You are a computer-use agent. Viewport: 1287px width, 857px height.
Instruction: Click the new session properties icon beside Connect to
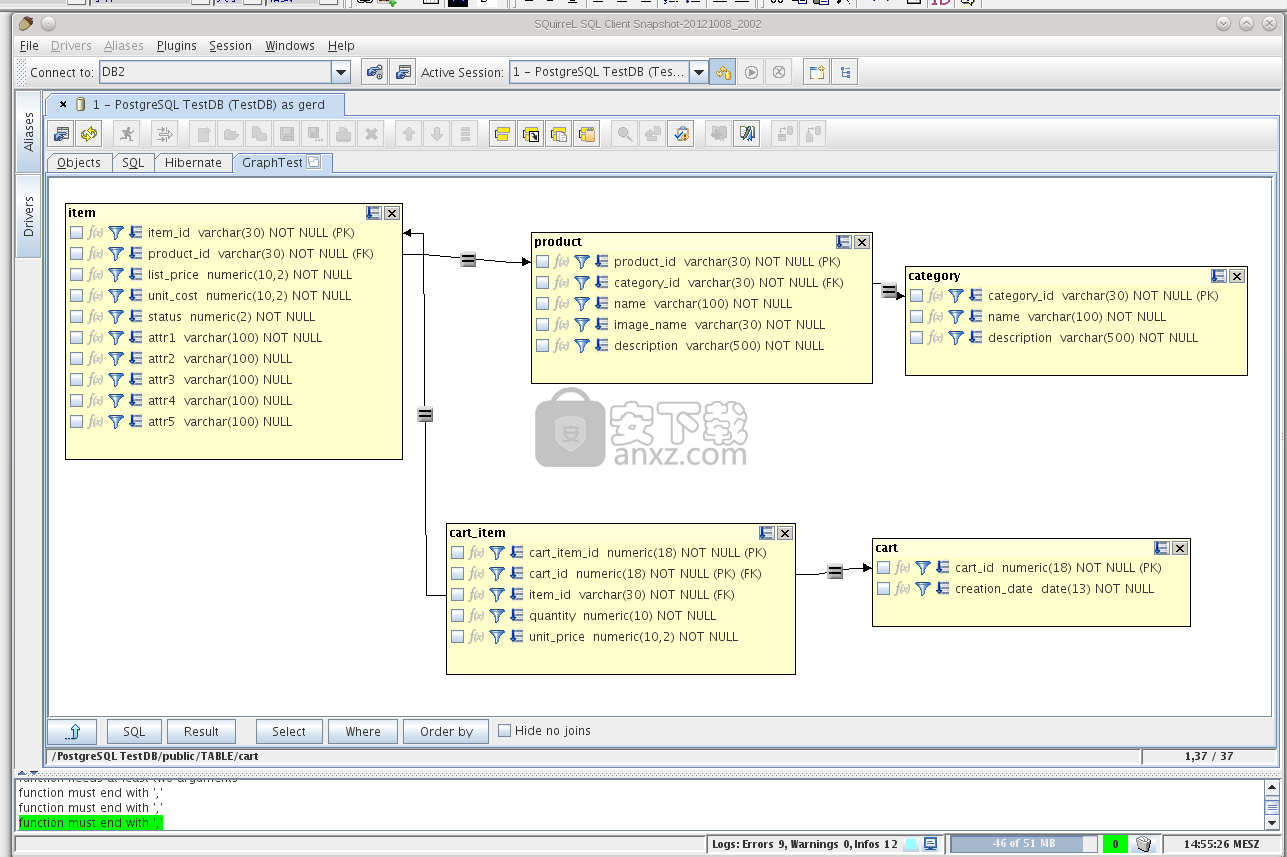pyautogui.click(x=374, y=72)
